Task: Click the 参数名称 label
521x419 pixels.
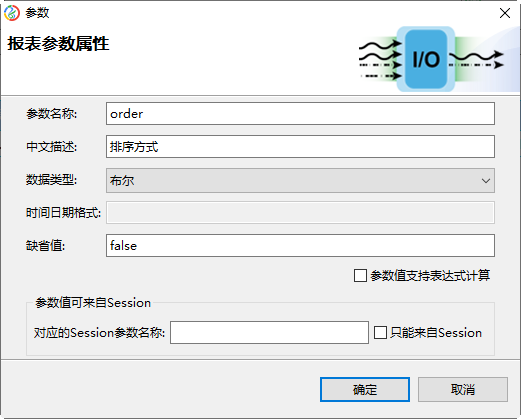Action: tap(52, 114)
